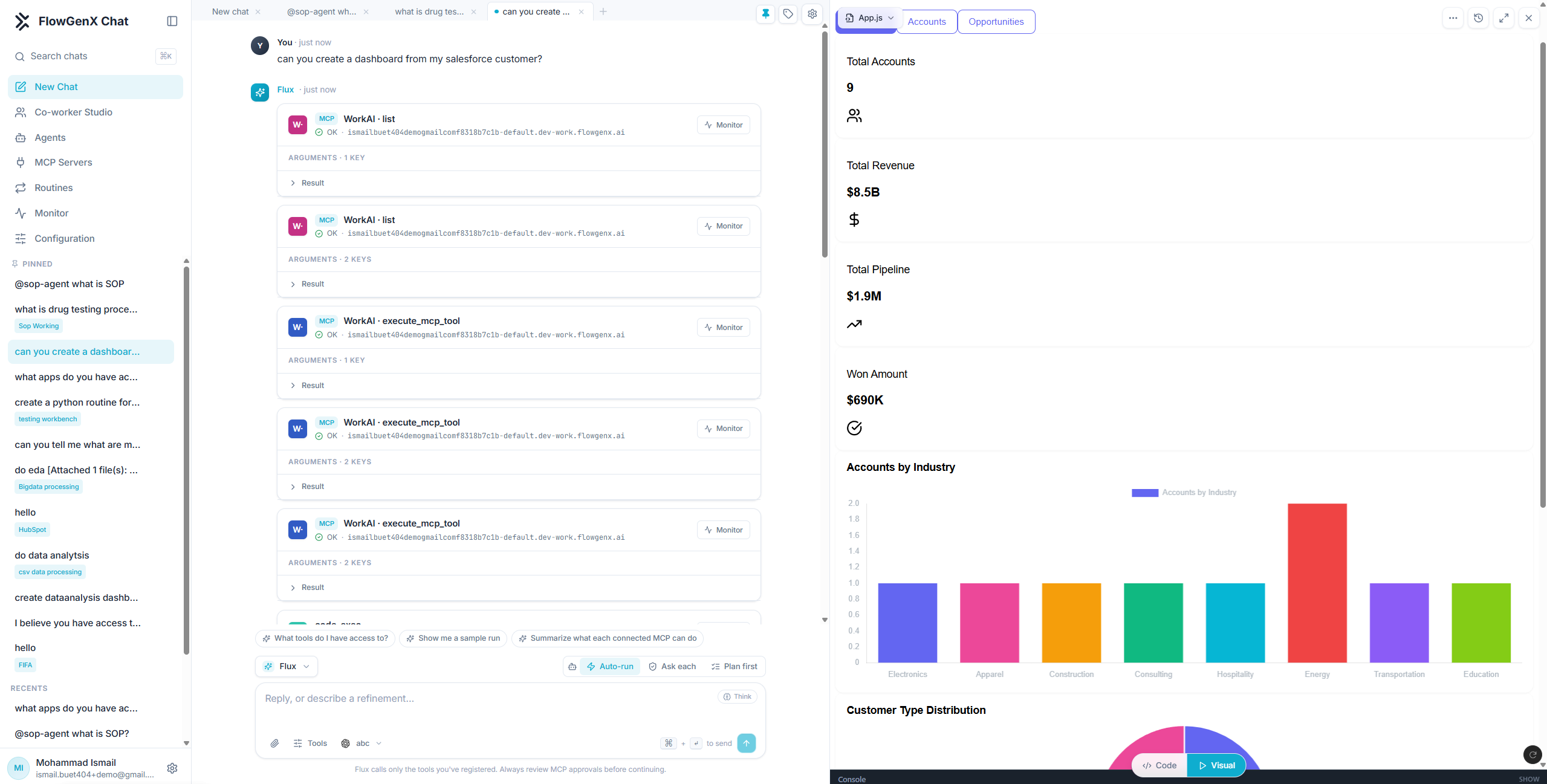Open the abc model dropdown
Image resolution: width=1547 pixels, height=784 pixels.
pos(362,744)
